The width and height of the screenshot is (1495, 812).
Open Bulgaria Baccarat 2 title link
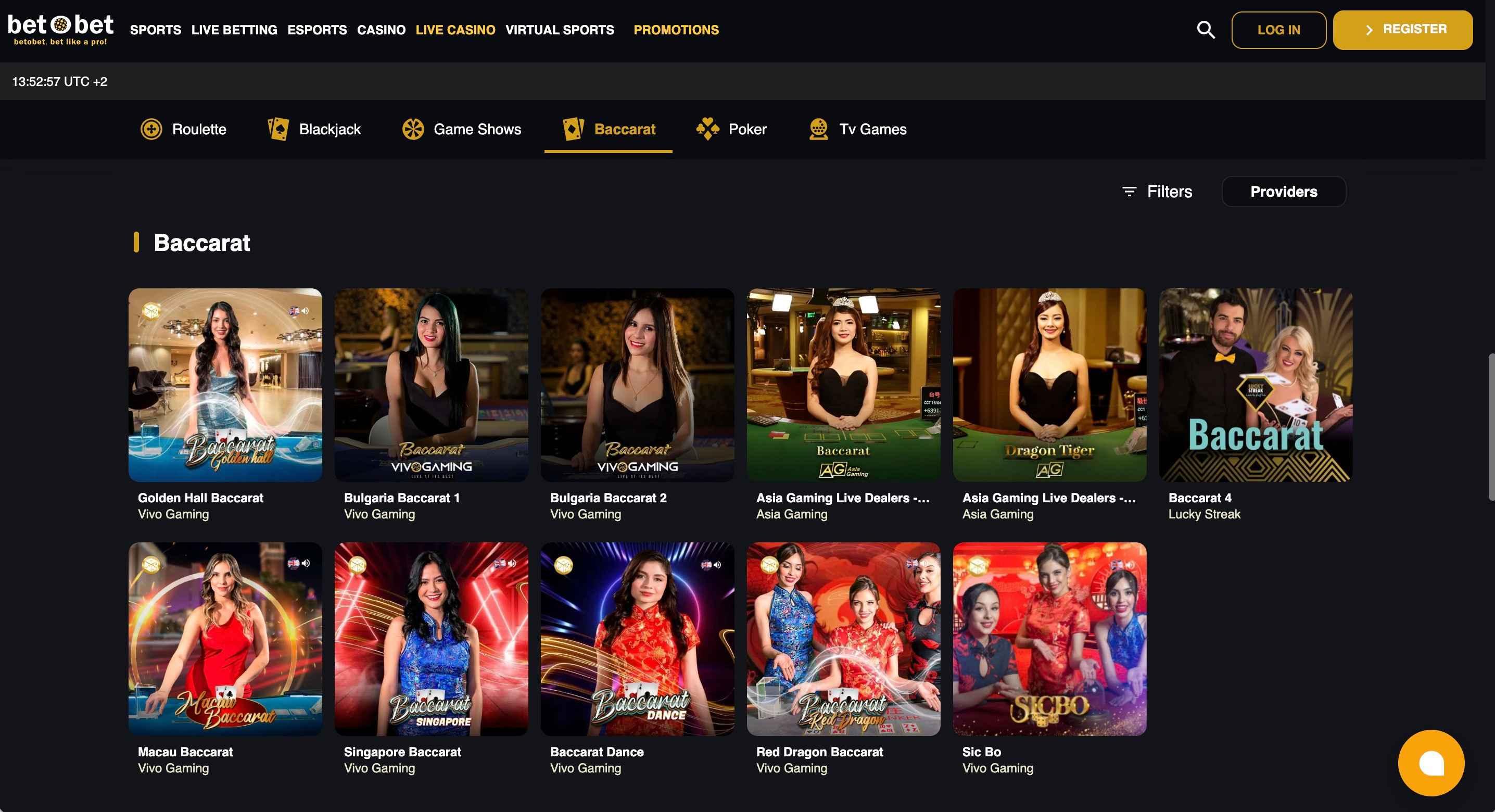pyautogui.click(x=608, y=498)
